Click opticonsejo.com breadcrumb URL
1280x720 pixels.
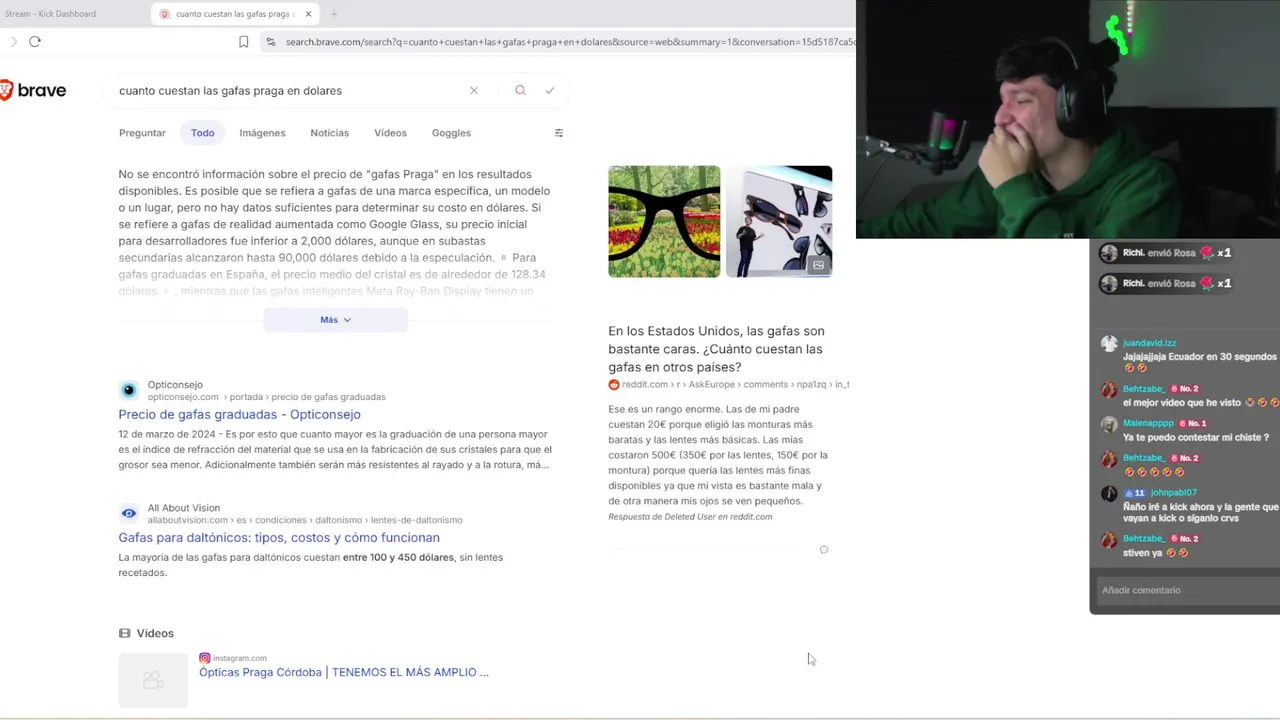click(x=266, y=397)
